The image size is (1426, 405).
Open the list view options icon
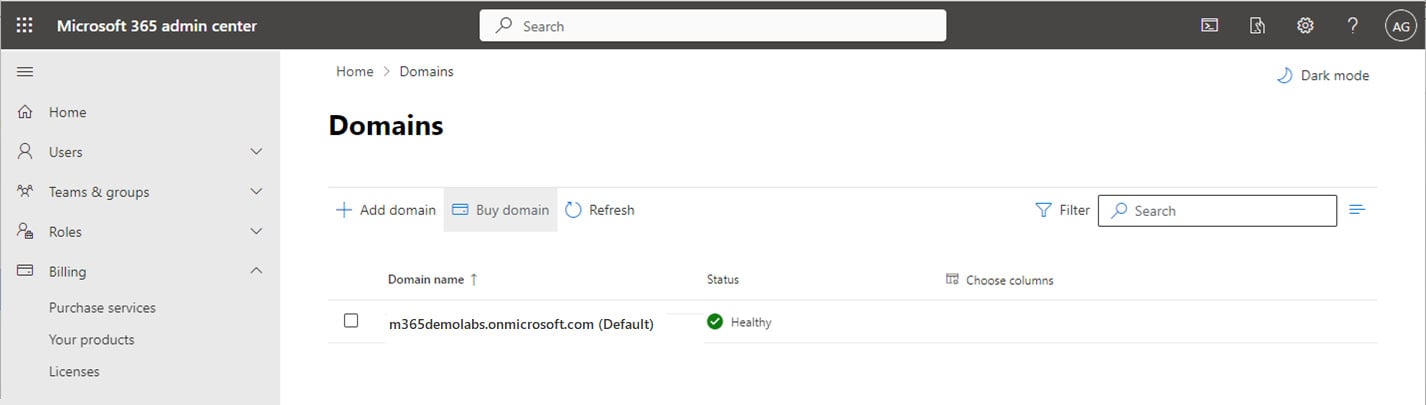tap(1357, 210)
